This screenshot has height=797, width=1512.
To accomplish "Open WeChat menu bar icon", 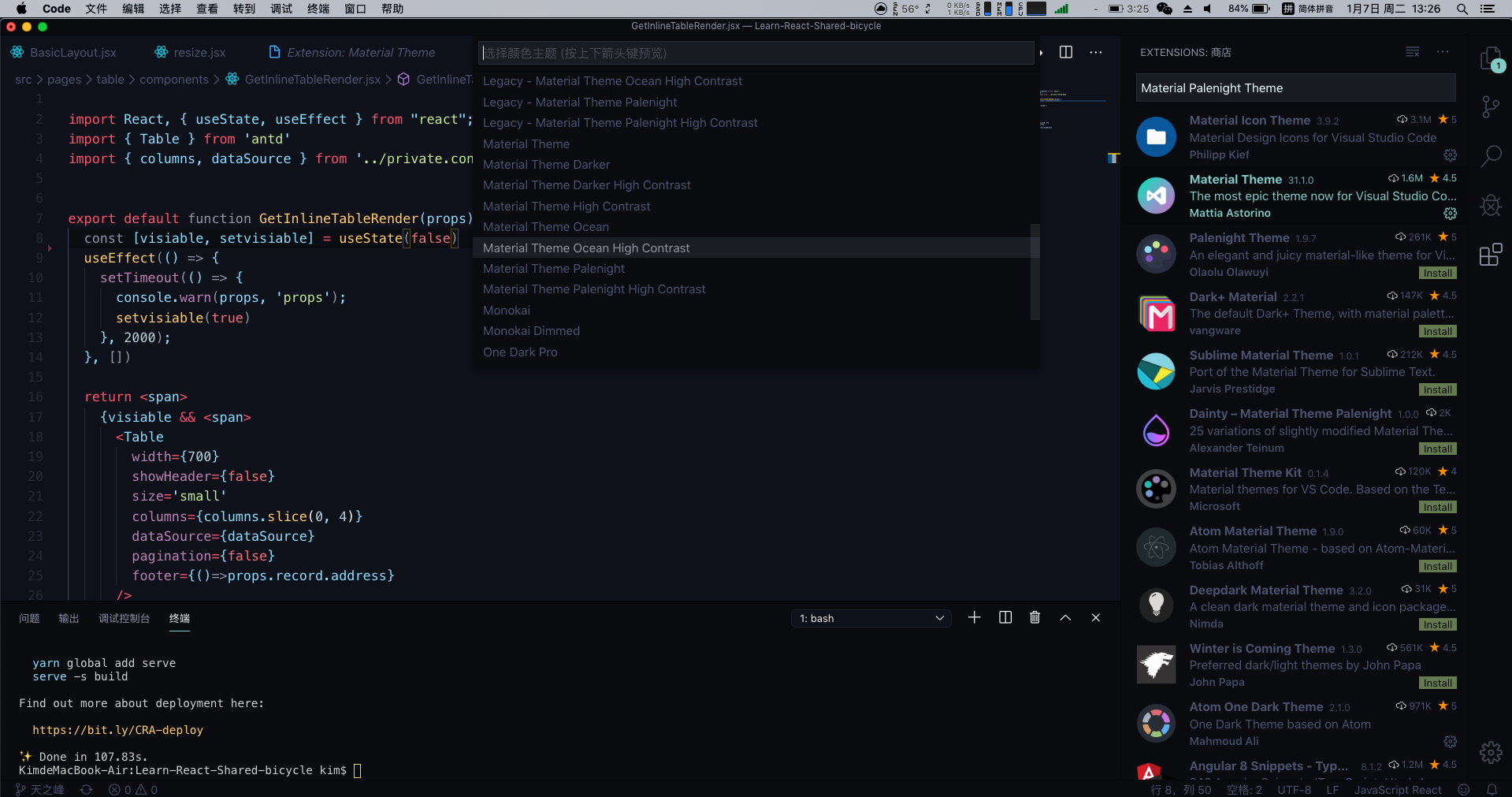I will tap(1165, 9).
